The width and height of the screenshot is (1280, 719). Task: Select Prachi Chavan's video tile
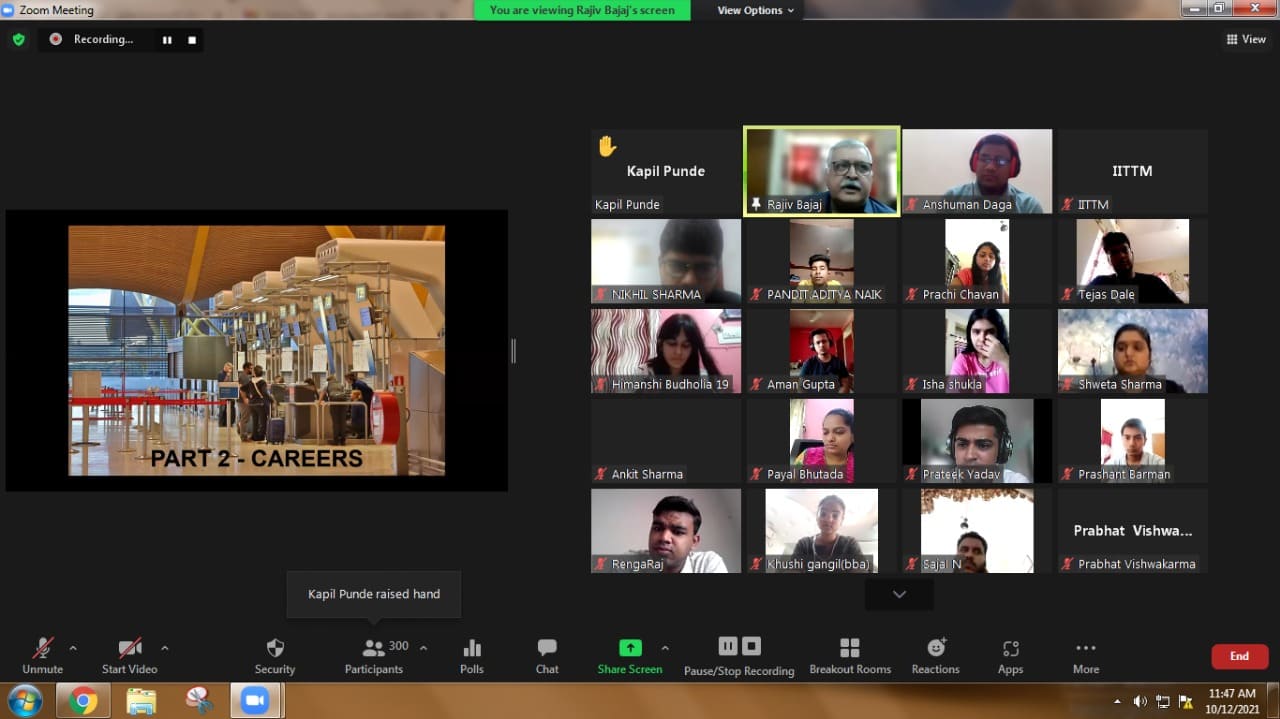[977, 261]
